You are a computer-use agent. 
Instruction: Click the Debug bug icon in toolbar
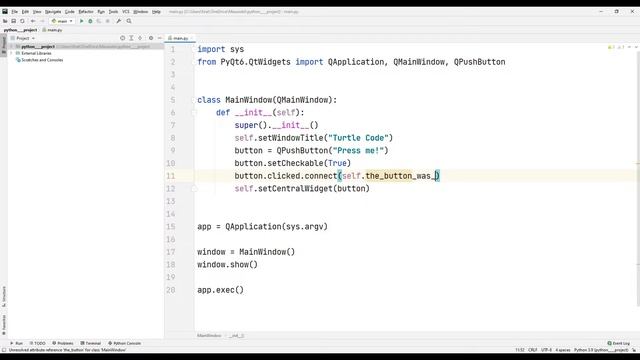click(x=90, y=21)
